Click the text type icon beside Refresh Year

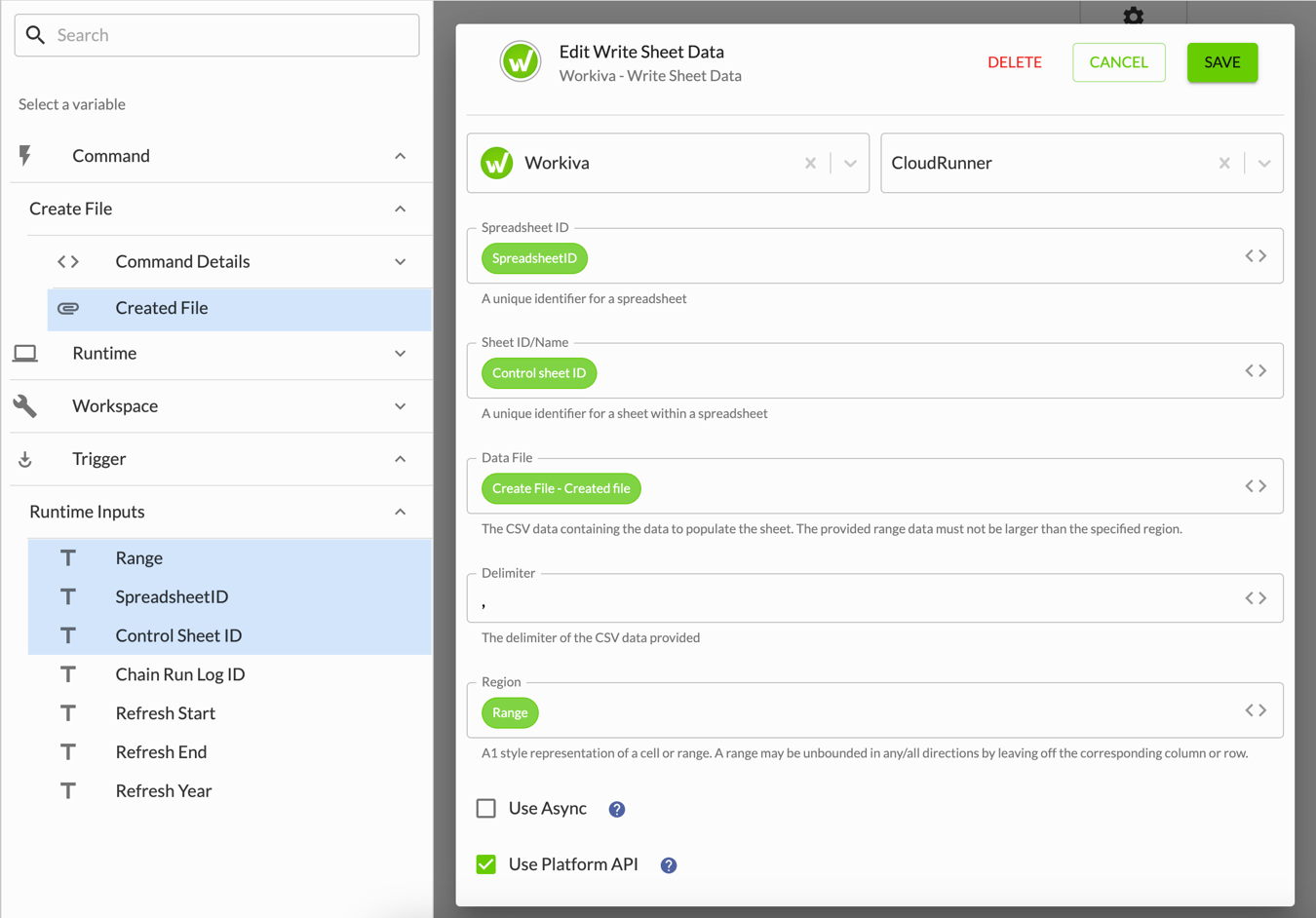[68, 791]
